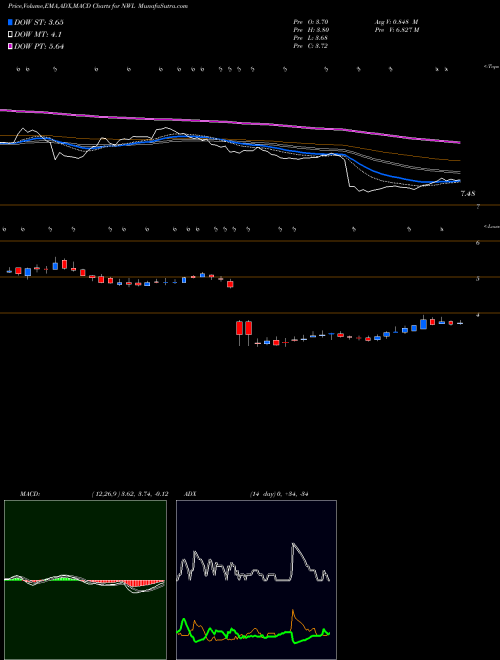
Task: Click the rightmost candlestick on the price chart
Action: (460, 323)
